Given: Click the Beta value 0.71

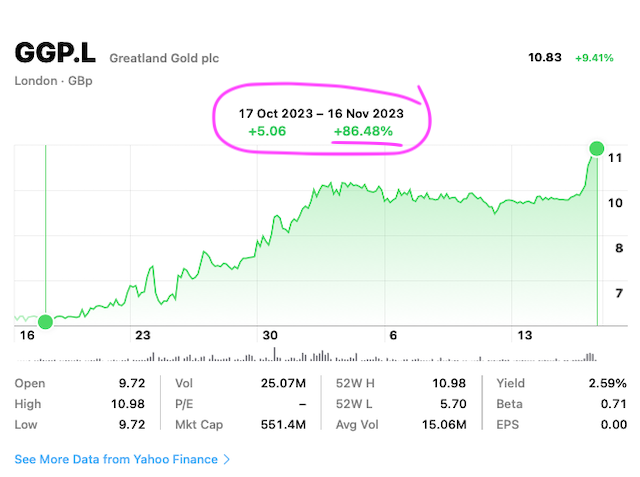Looking at the screenshot, I should pos(614,404).
